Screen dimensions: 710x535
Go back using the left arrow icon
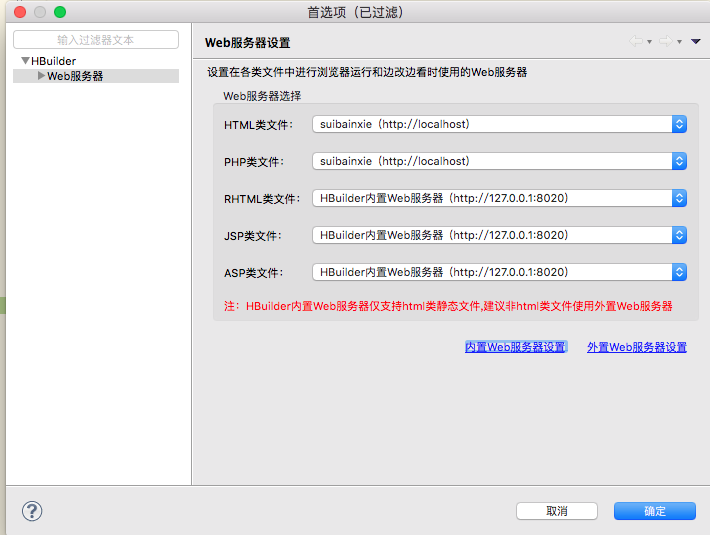636,41
